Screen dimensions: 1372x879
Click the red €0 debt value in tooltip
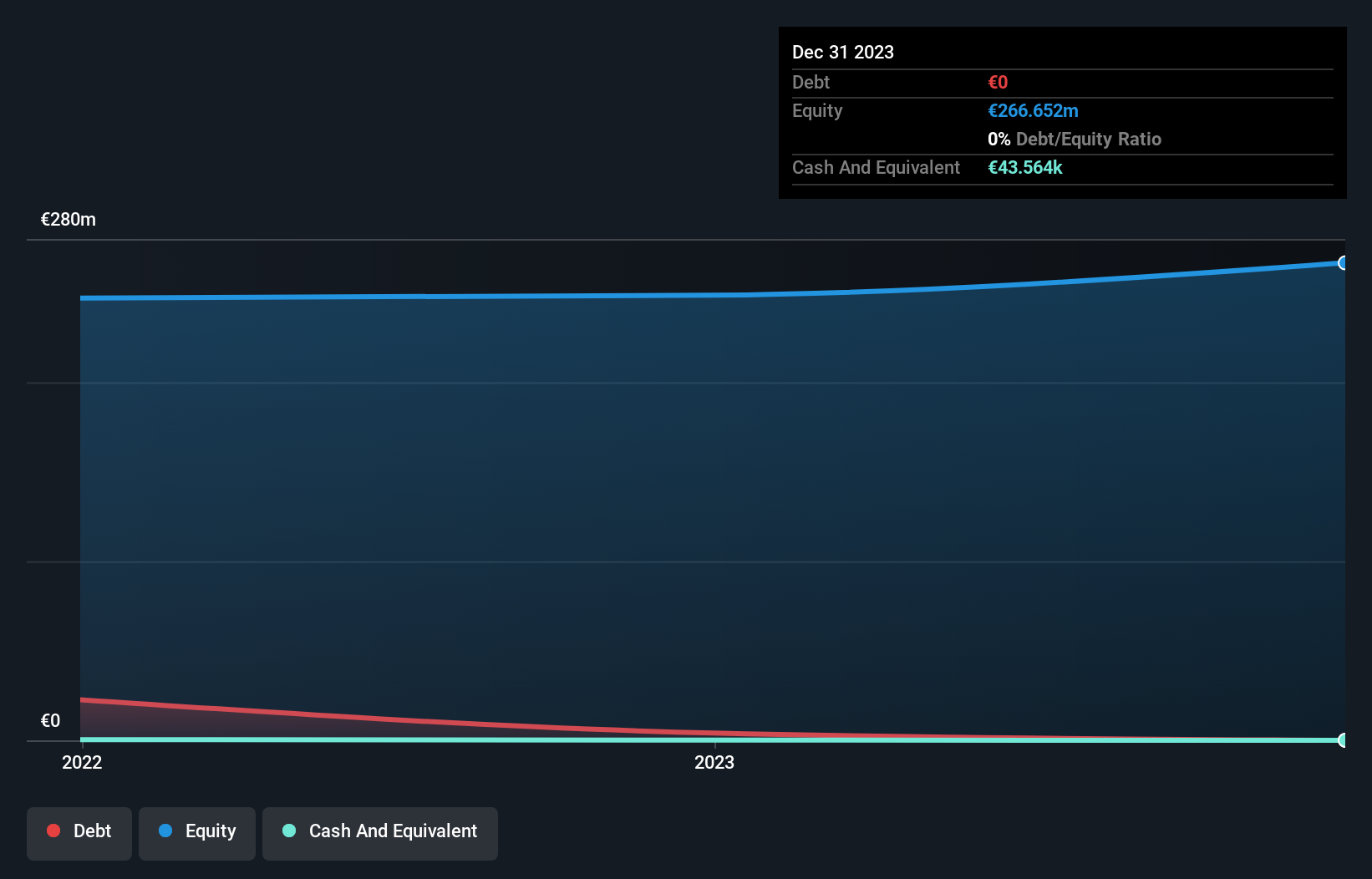click(998, 83)
